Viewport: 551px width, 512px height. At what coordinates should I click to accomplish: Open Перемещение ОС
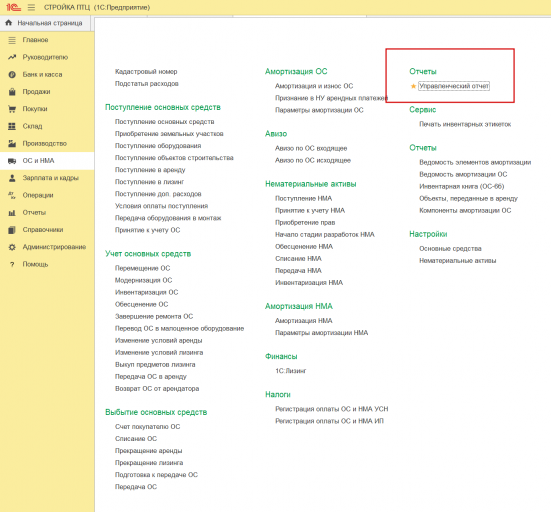click(x=143, y=268)
